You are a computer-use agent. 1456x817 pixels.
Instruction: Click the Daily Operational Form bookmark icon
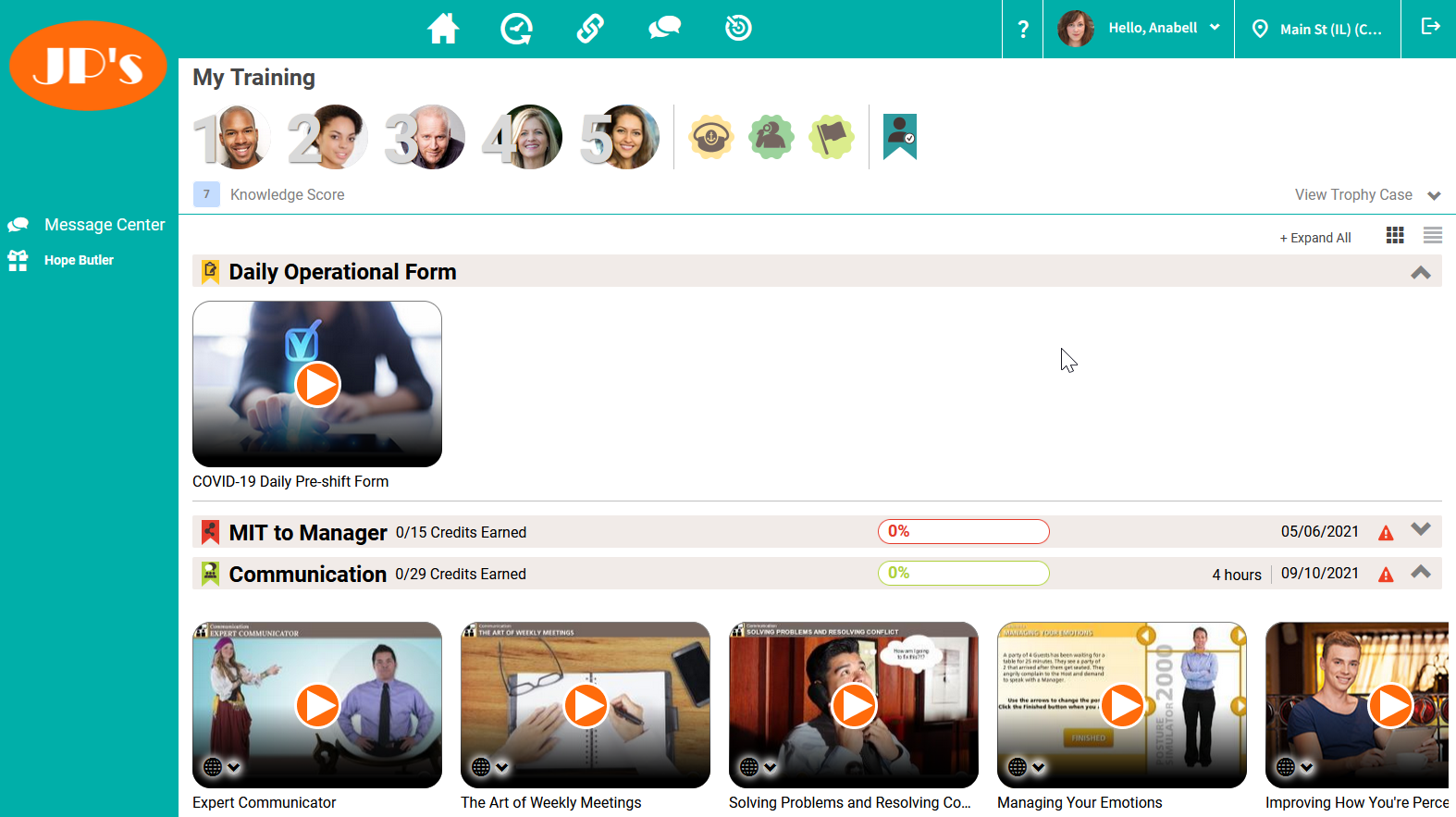coord(210,272)
